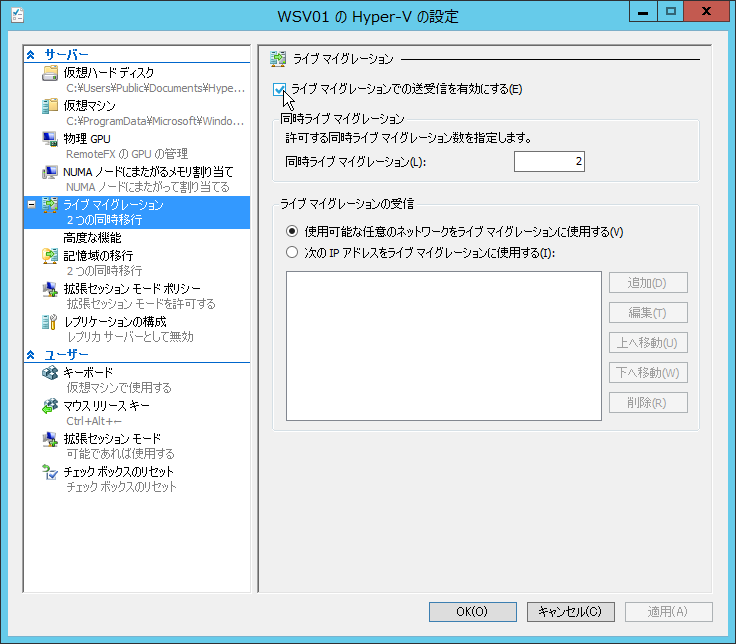Click 下へ移動(W) button
736x644 pixels.
[648, 373]
